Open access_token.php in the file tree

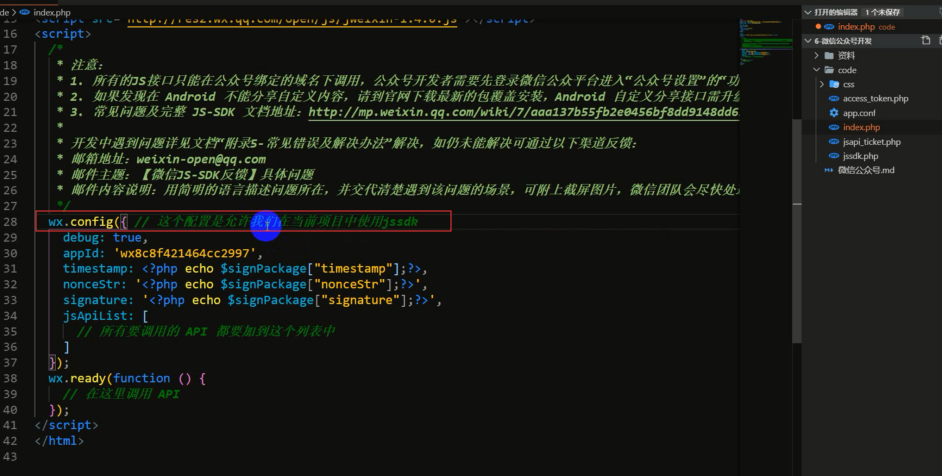875,99
